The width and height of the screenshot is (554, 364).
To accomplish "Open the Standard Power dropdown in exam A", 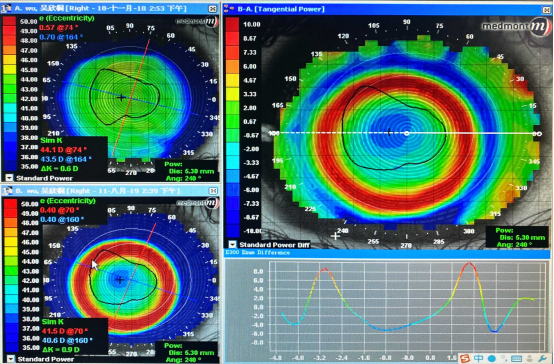I will coord(9,178).
